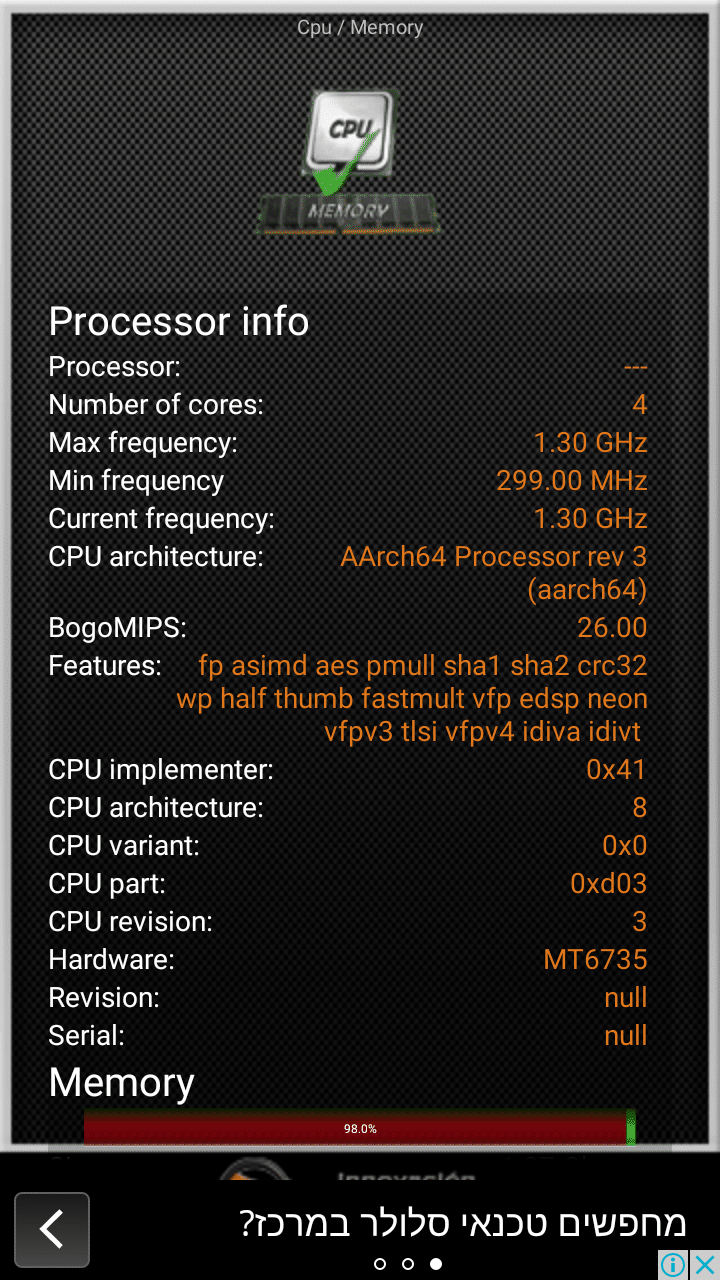The image size is (720, 1280).
Task: Tap the Processor info heading
Action: click(179, 322)
